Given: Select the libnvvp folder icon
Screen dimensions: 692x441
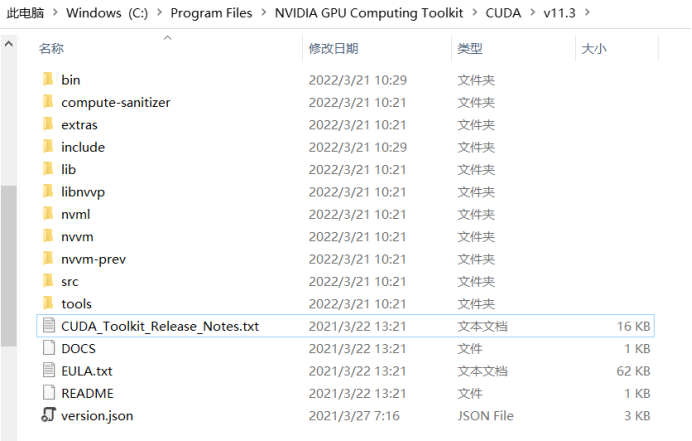Looking at the screenshot, I should click(x=48, y=192).
